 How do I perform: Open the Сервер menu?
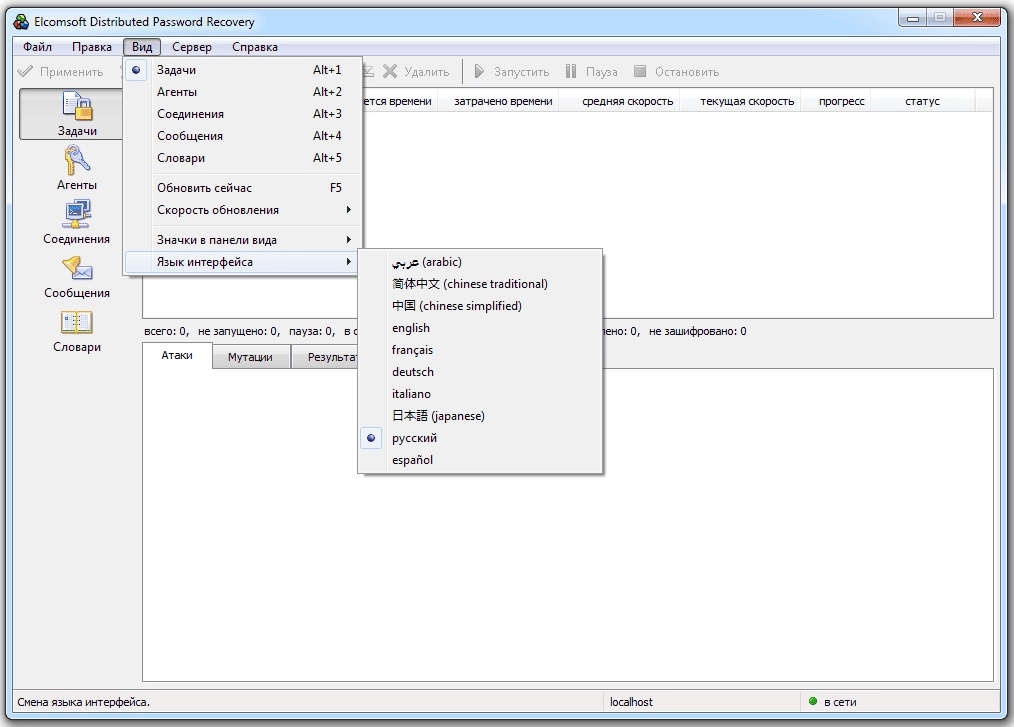[x=191, y=47]
